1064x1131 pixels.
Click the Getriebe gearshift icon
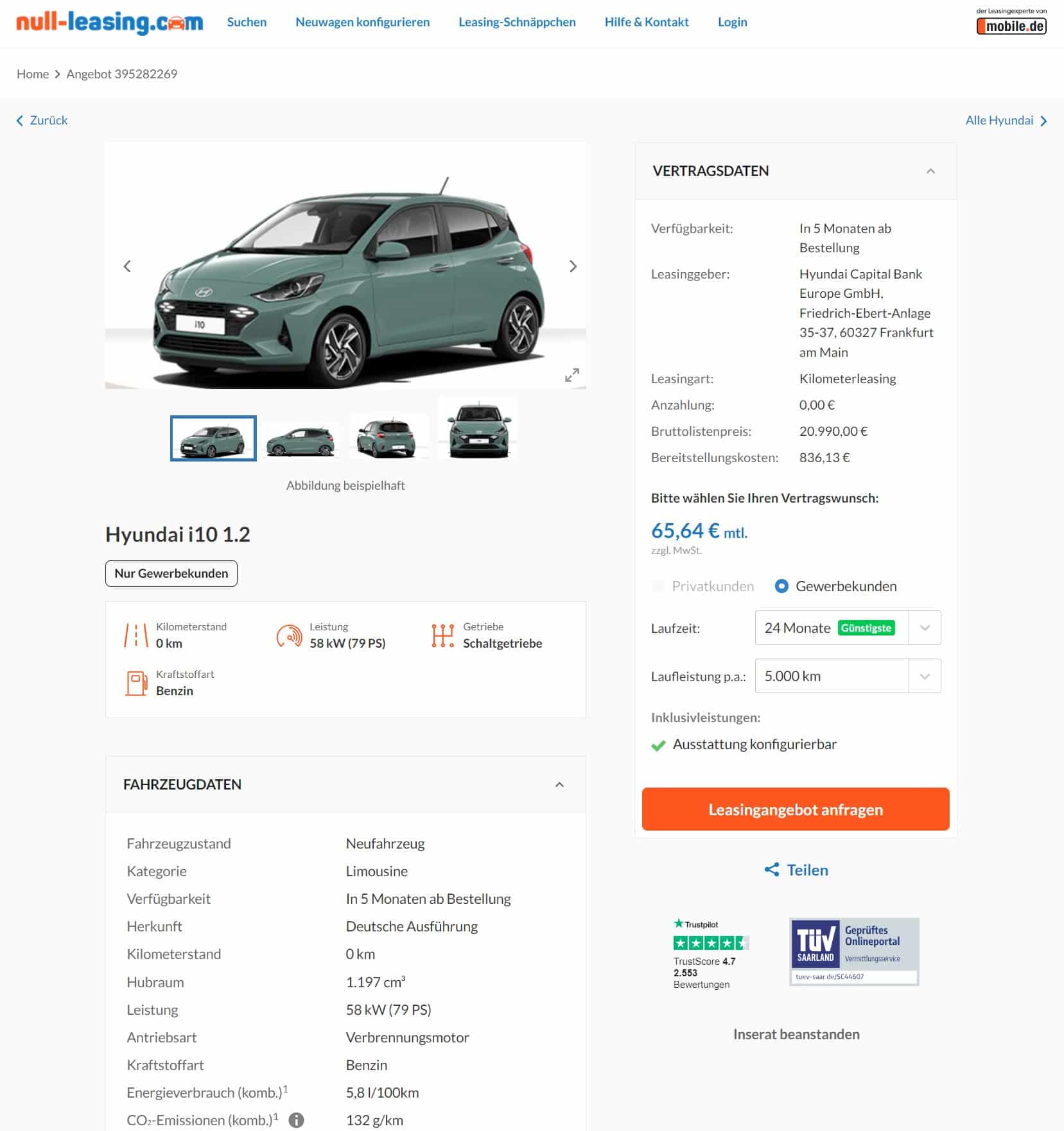443,635
